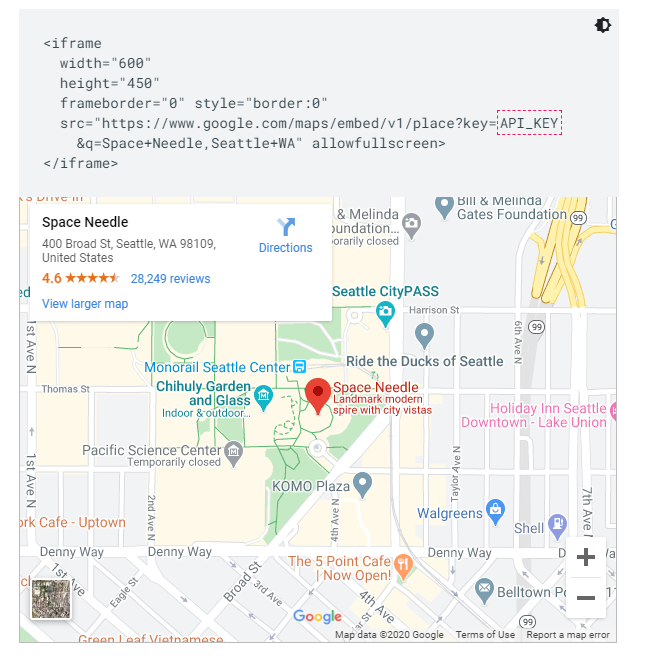Screen dimensions: 657x656
Task: Select the Chihuly Garden and Glass museum pin
Action: (264, 398)
